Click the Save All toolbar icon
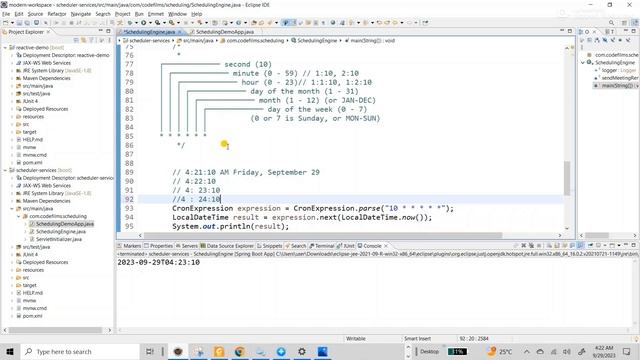 [27, 23]
